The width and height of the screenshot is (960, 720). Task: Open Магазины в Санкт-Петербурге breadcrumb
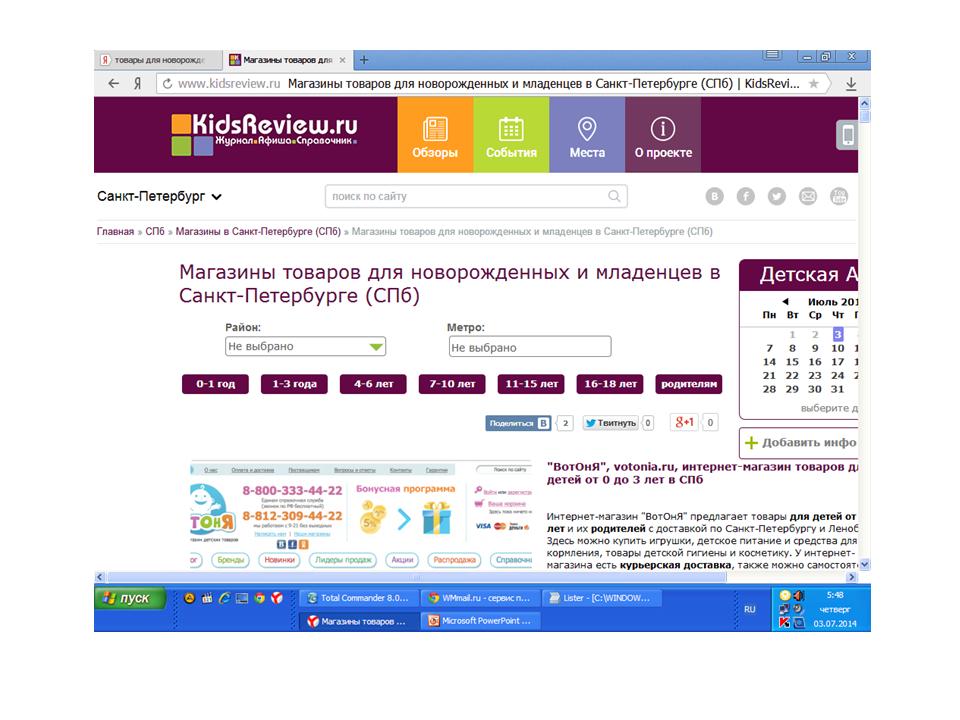(x=258, y=231)
